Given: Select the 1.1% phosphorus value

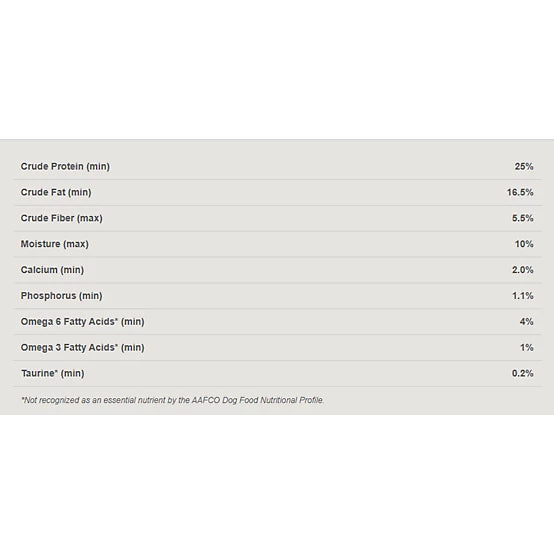Looking at the screenshot, I should [523, 296].
